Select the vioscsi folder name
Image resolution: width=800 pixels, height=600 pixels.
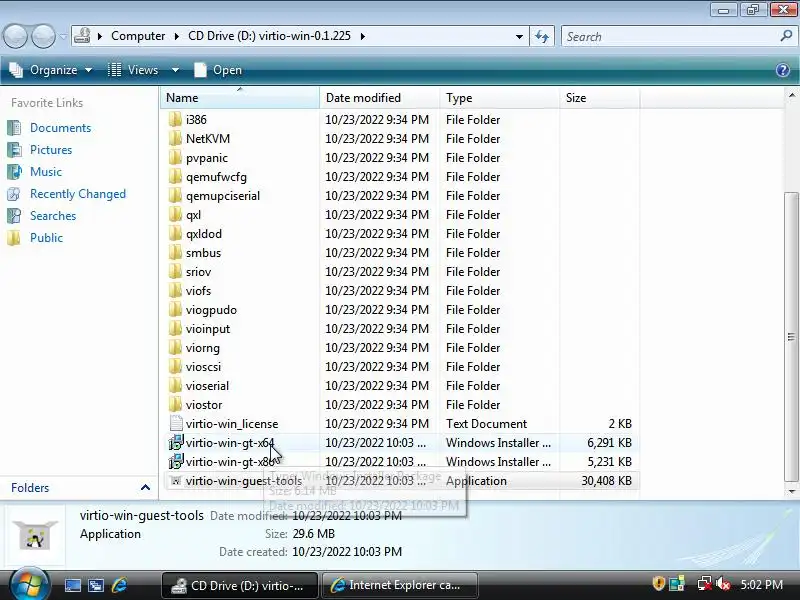point(203,367)
